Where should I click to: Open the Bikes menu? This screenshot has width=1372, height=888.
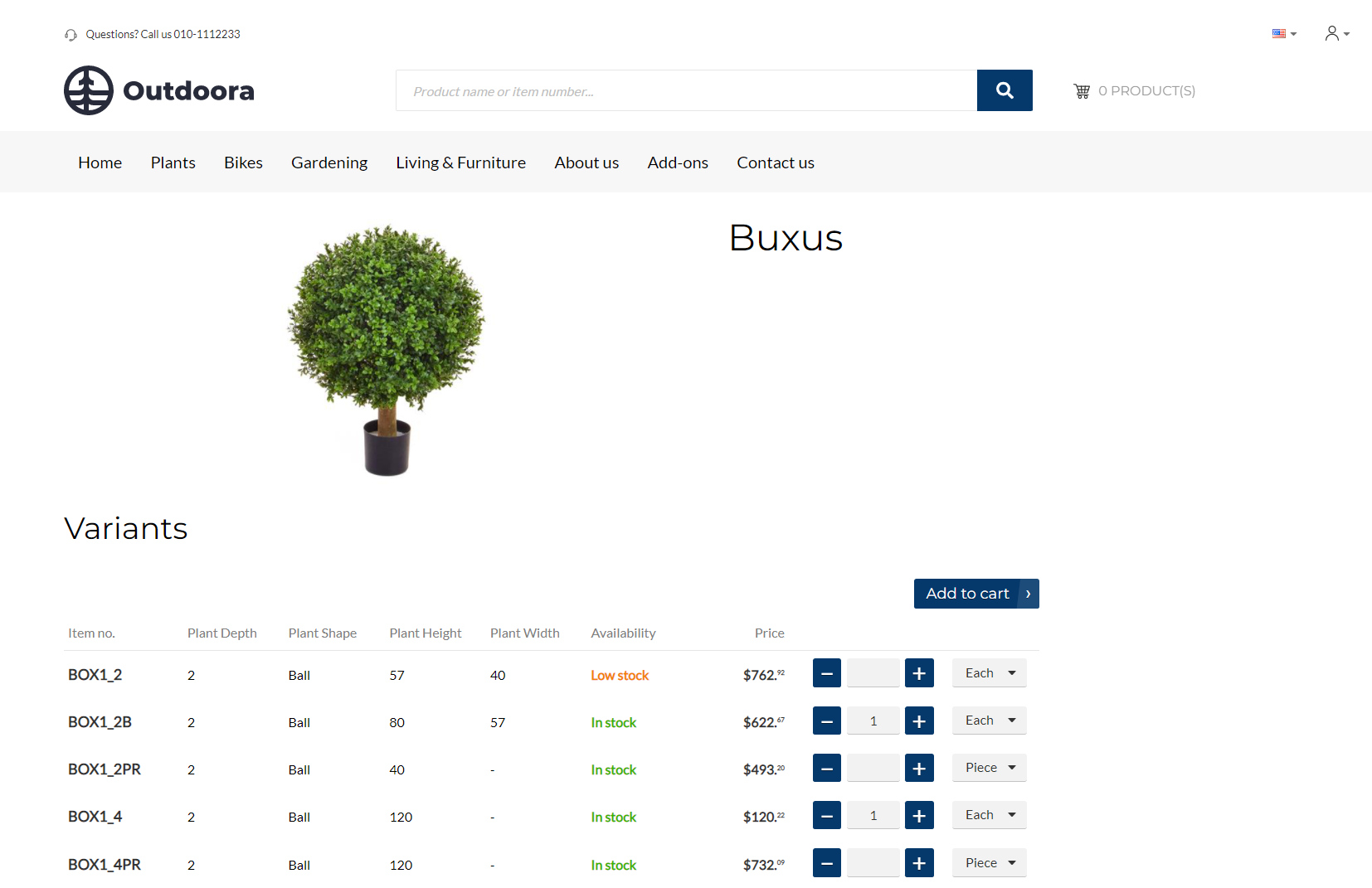coord(243,163)
